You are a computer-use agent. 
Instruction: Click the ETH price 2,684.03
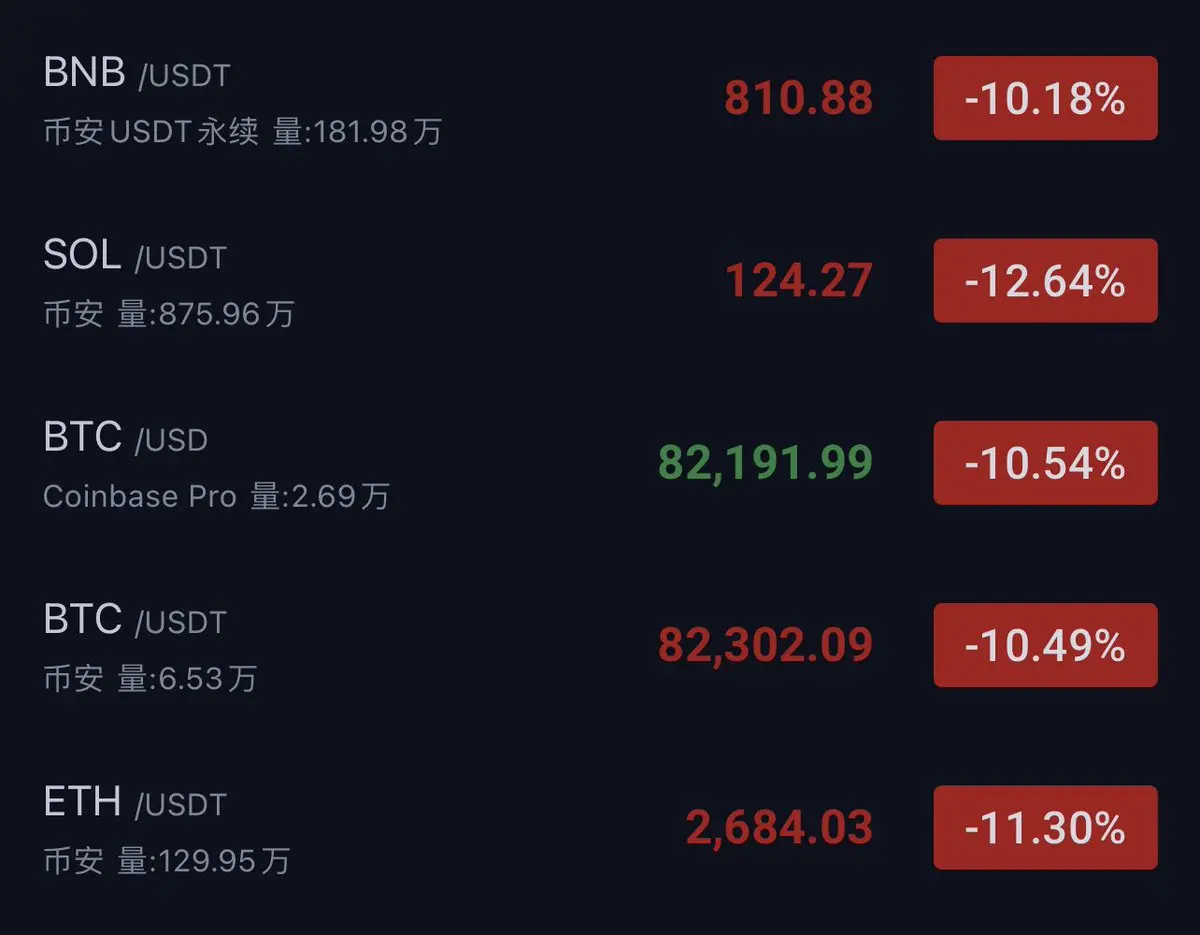click(x=779, y=828)
